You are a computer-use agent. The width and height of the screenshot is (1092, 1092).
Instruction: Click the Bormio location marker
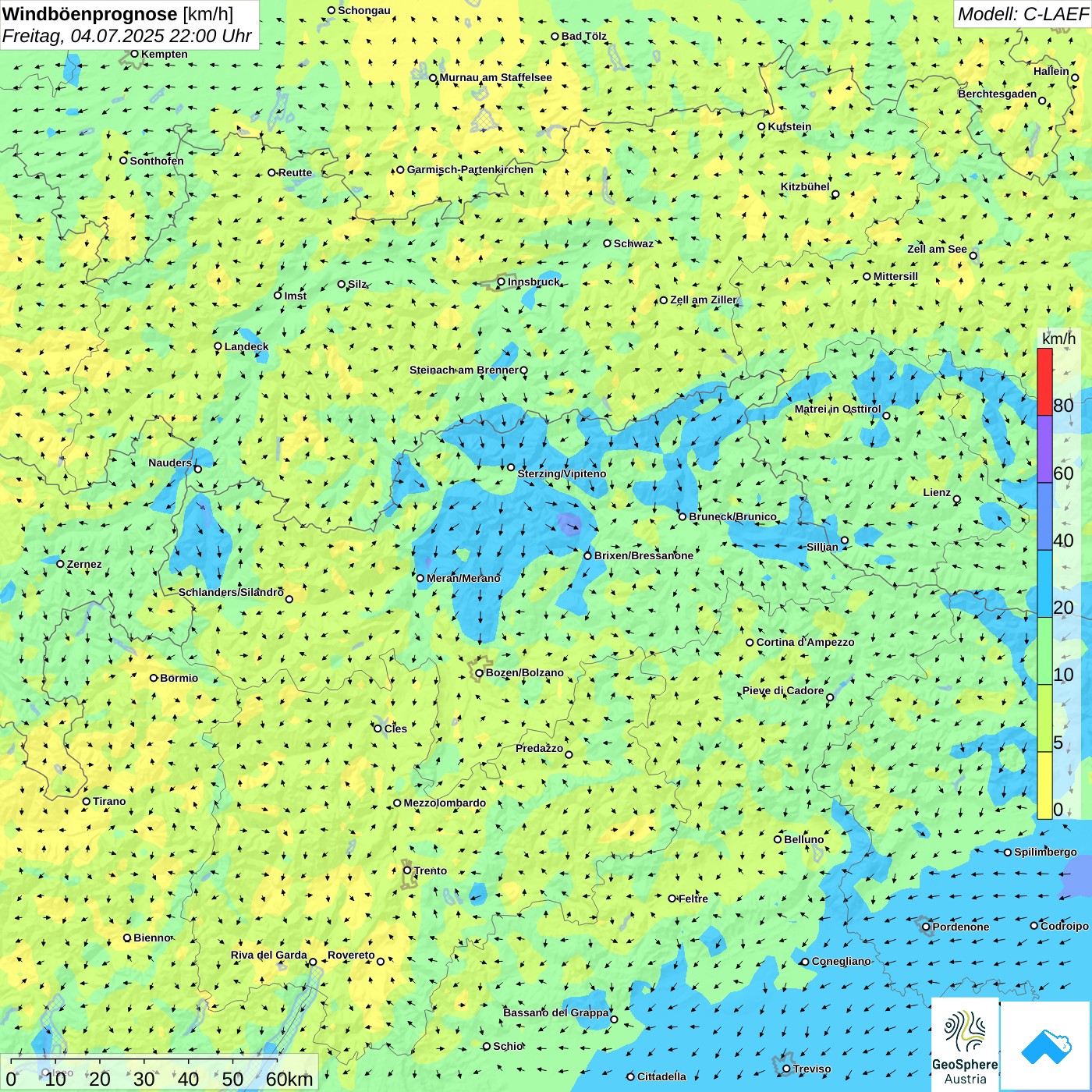pos(154,678)
